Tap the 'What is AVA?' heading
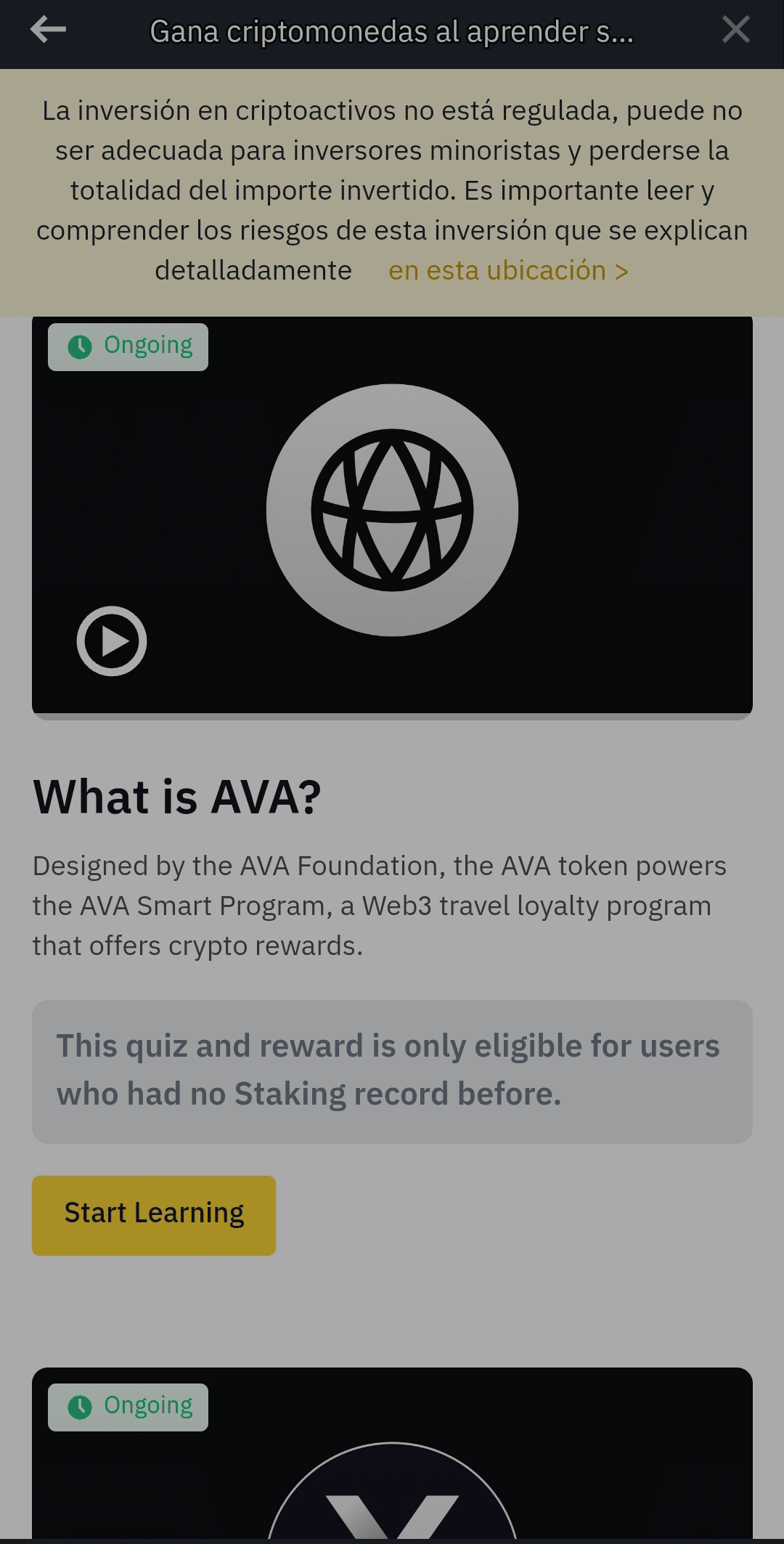Viewport: 784px width, 1544px height. [177, 797]
